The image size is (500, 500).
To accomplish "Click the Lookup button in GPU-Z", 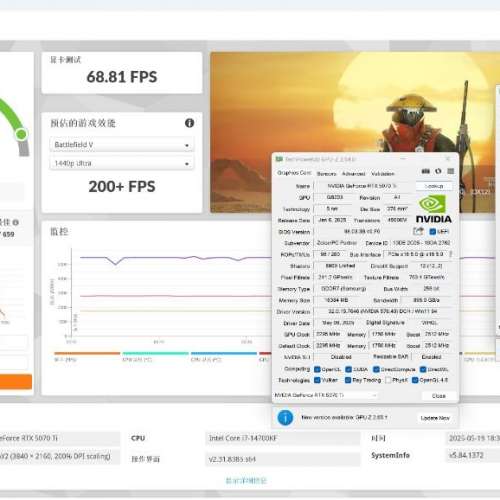I will [x=434, y=186].
